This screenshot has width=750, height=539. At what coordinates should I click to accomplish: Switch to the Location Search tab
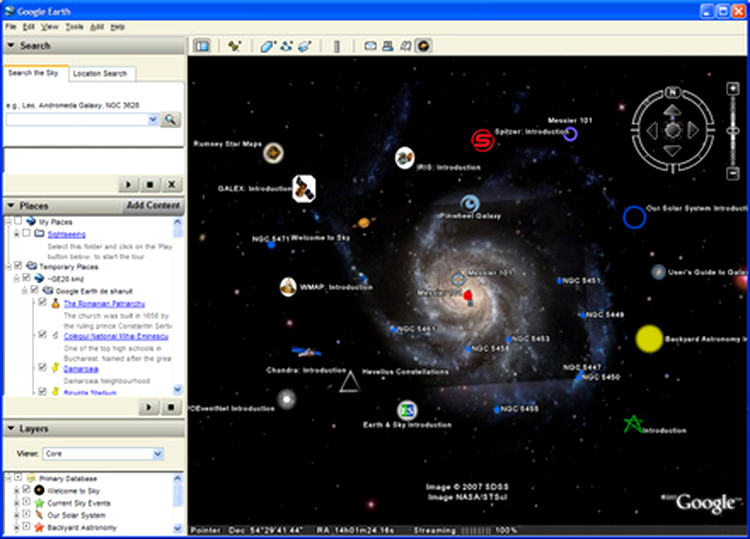click(x=100, y=74)
